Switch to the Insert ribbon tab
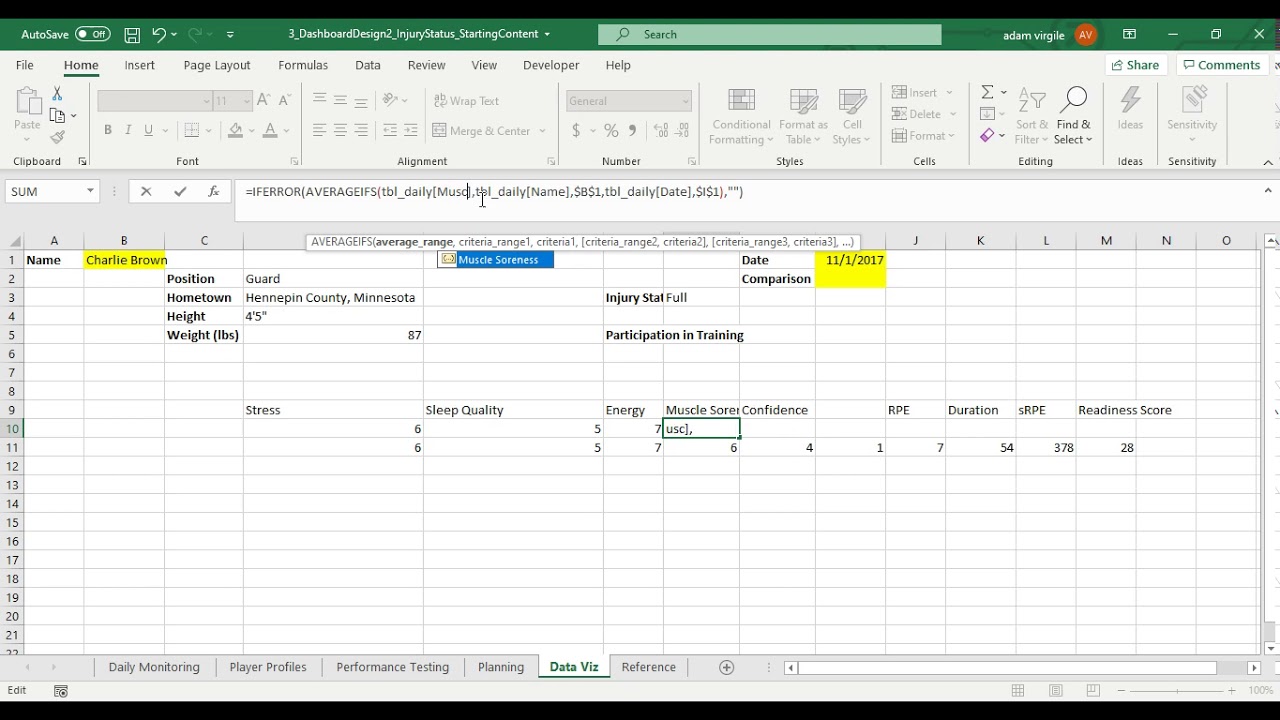 click(x=139, y=65)
